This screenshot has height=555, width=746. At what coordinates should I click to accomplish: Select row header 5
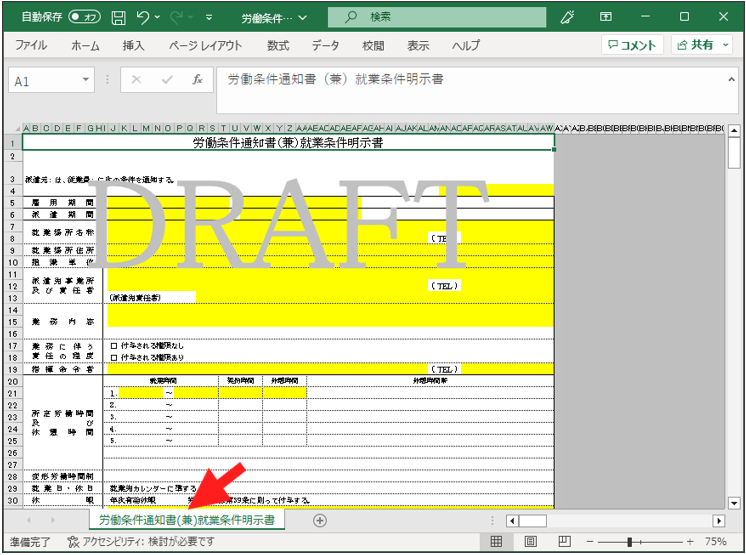pyautogui.click(x=13, y=203)
